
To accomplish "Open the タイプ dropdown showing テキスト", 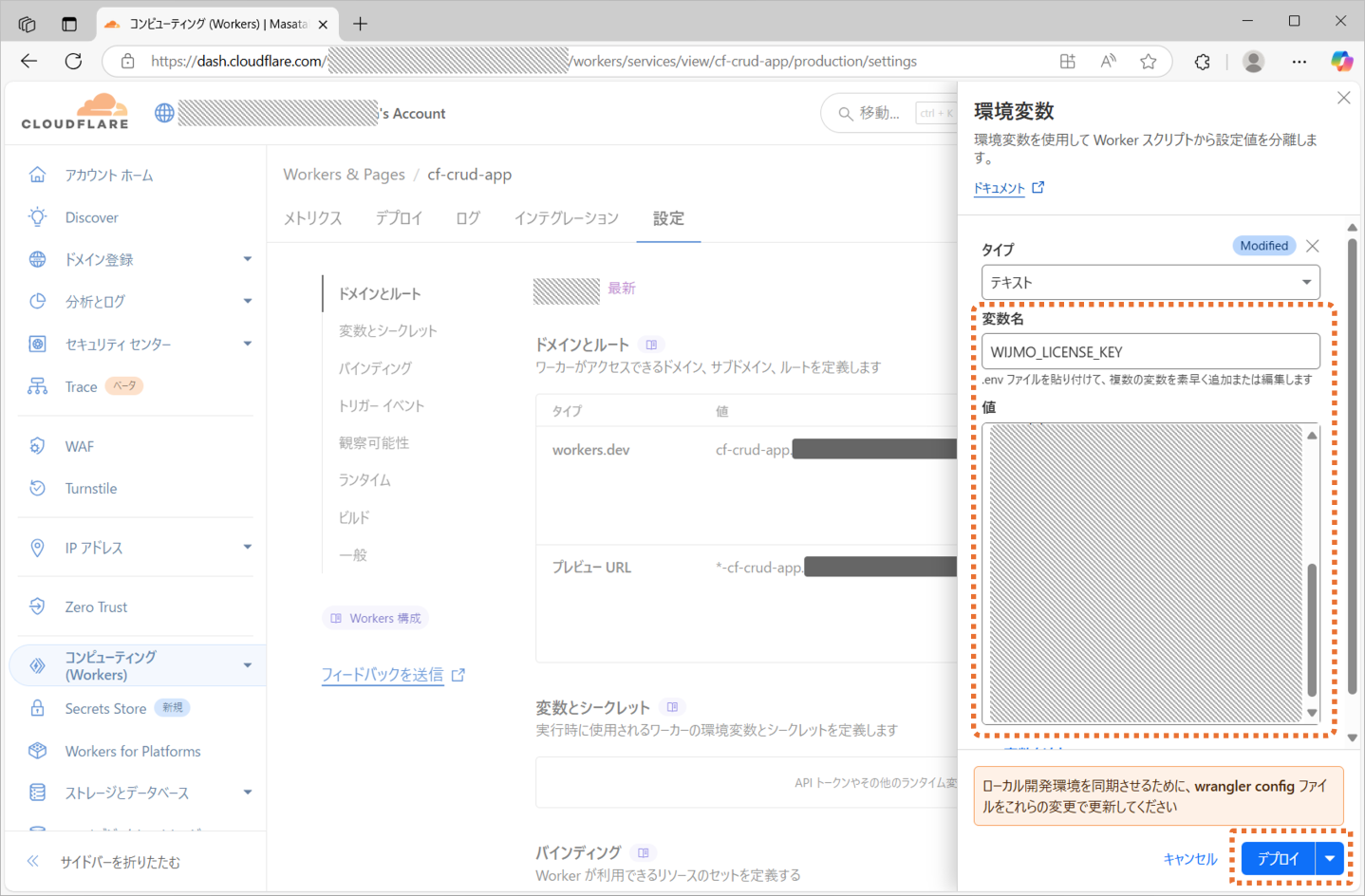I will point(1150,283).
